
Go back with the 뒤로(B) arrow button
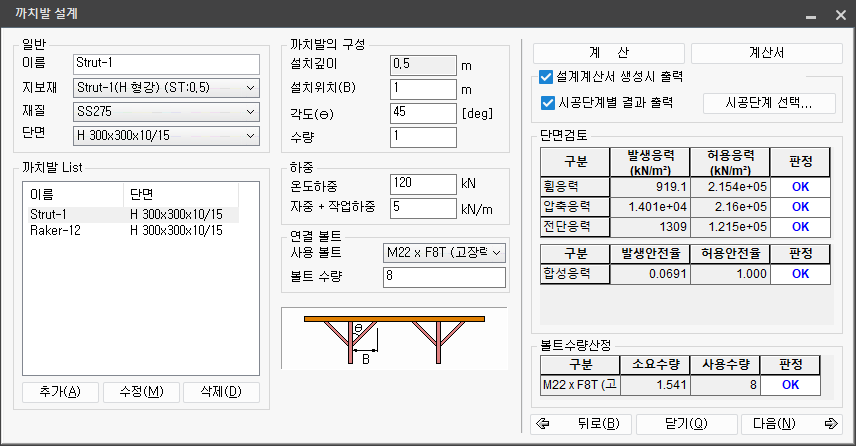[580, 423]
